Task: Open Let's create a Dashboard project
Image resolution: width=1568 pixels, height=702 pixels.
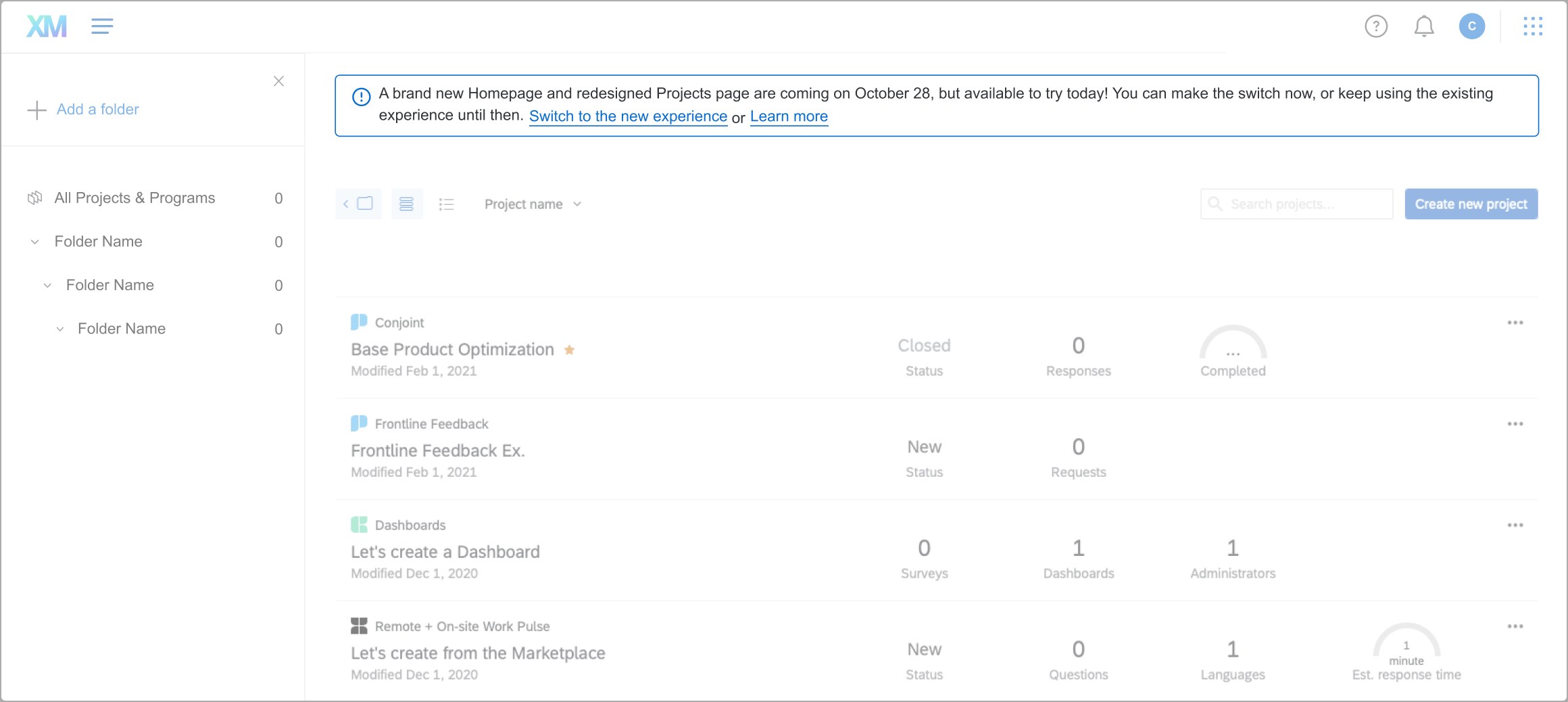Action: [445, 552]
